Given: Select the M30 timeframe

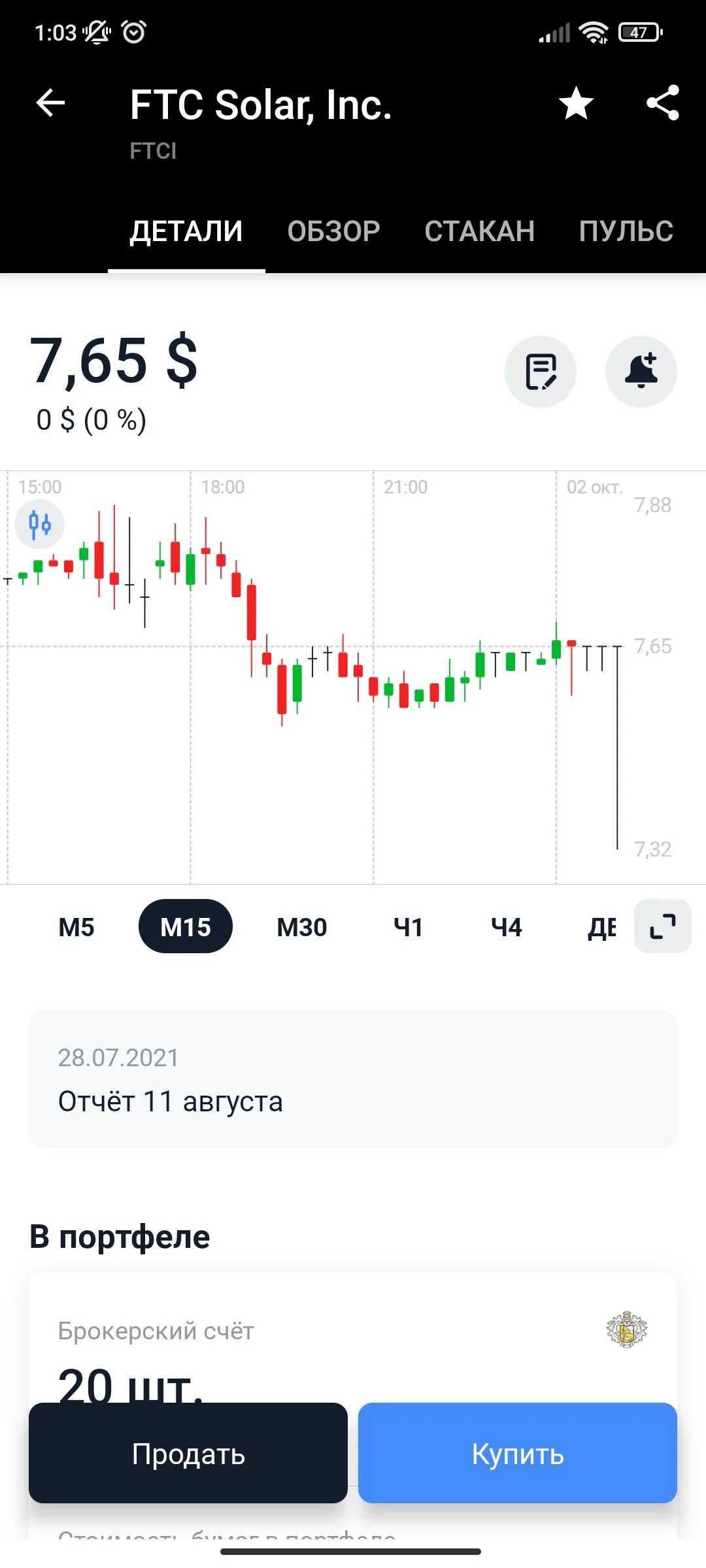Looking at the screenshot, I should tap(302, 927).
